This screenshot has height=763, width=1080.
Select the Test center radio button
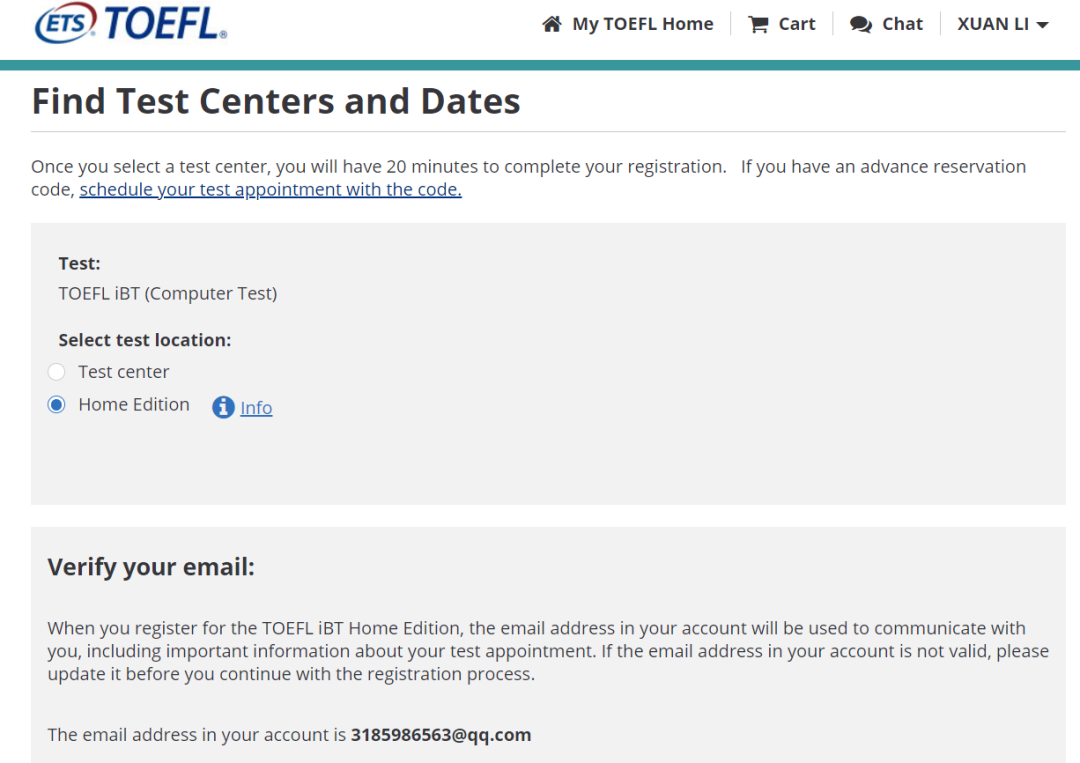pos(57,372)
